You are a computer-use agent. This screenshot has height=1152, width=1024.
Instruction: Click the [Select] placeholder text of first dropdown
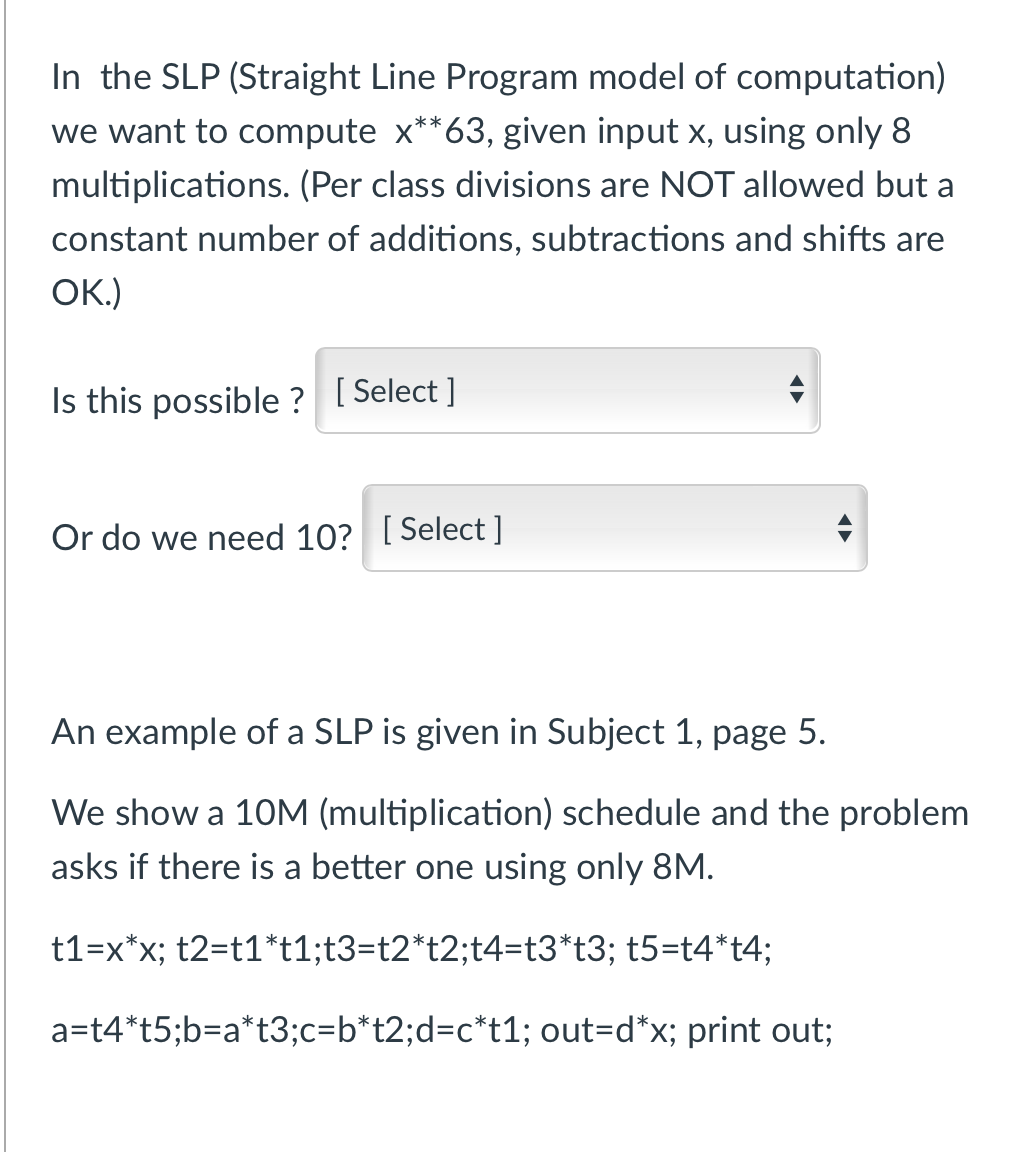[x=395, y=391]
